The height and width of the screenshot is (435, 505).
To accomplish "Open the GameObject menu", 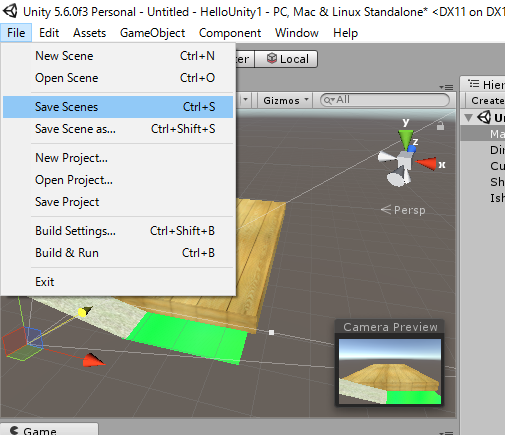I will point(152,33).
